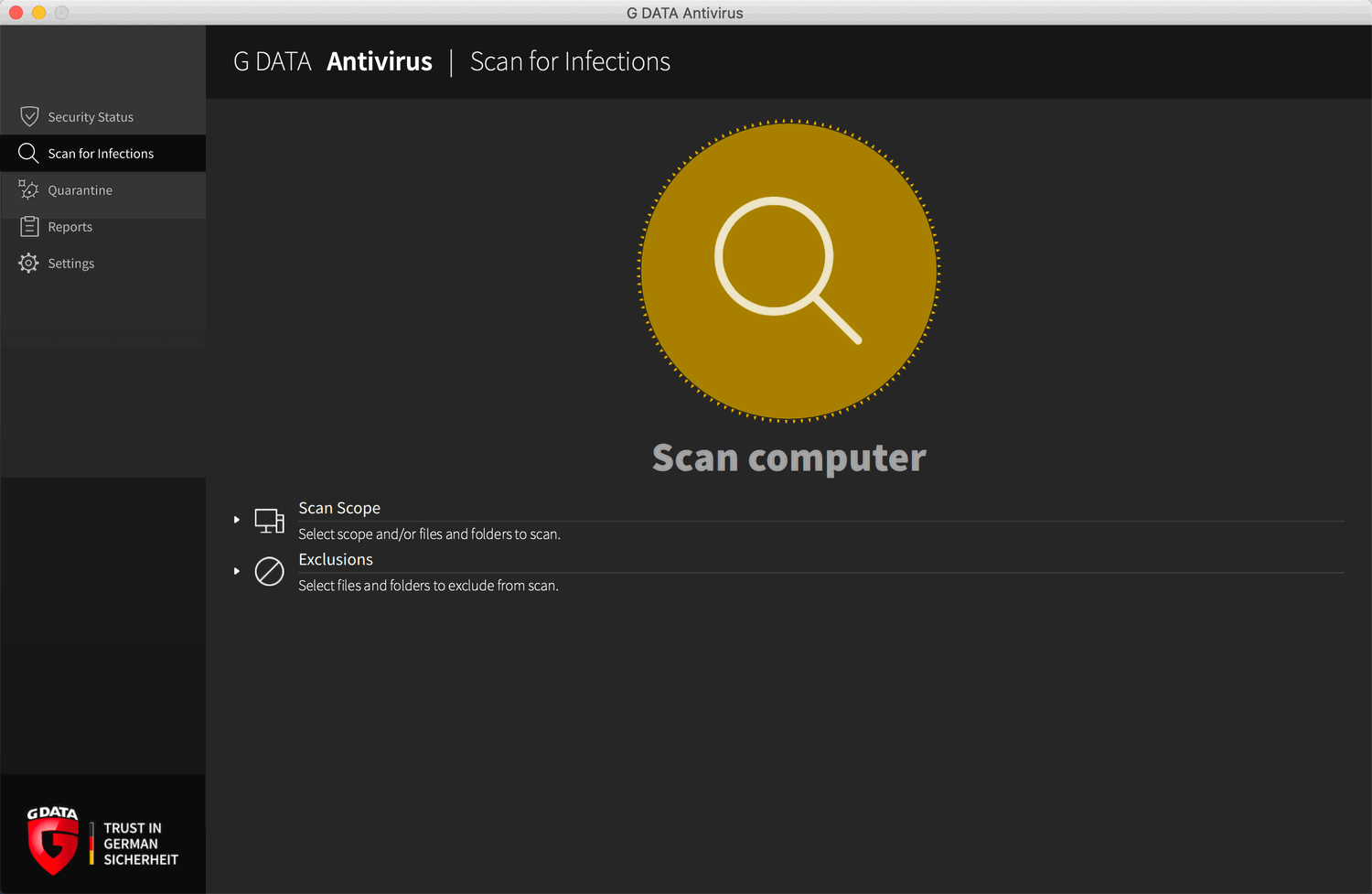Start scan with the large yellow magnifier
The image size is (1372, 894).
tap(788, 272)
